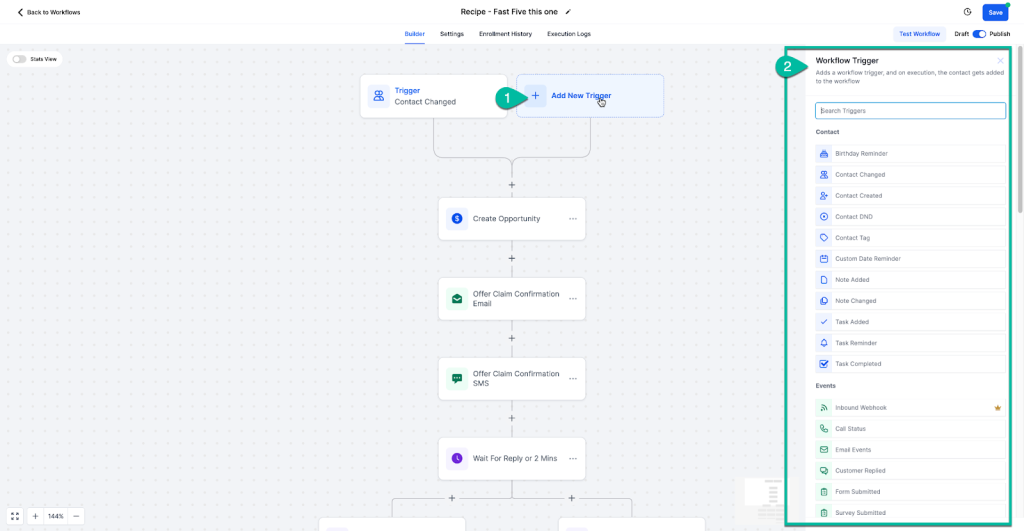The image size is (1024, 531).
Task: Toggle the Draft/Publish switch
Action: 979,34
